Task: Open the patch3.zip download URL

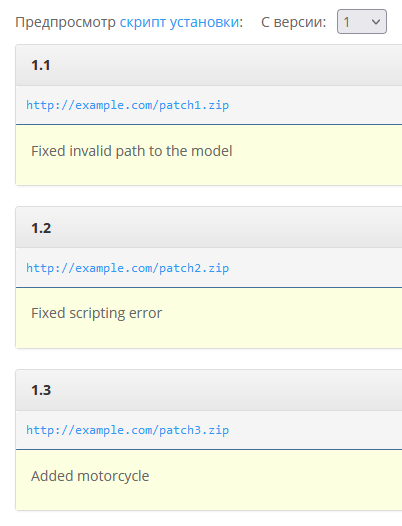Action: pos(128,430)
